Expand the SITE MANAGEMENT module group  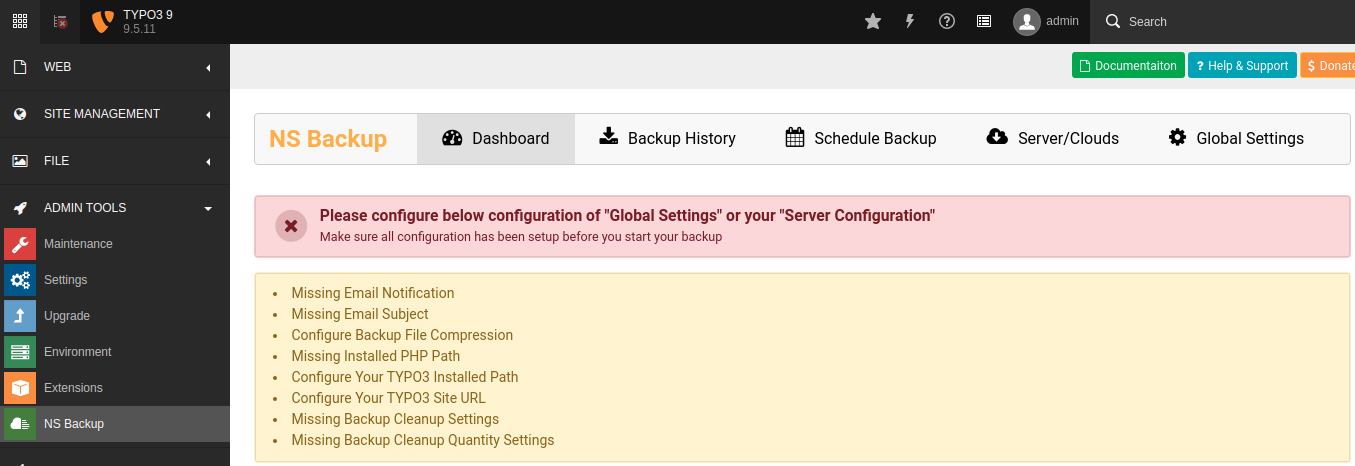115,114
